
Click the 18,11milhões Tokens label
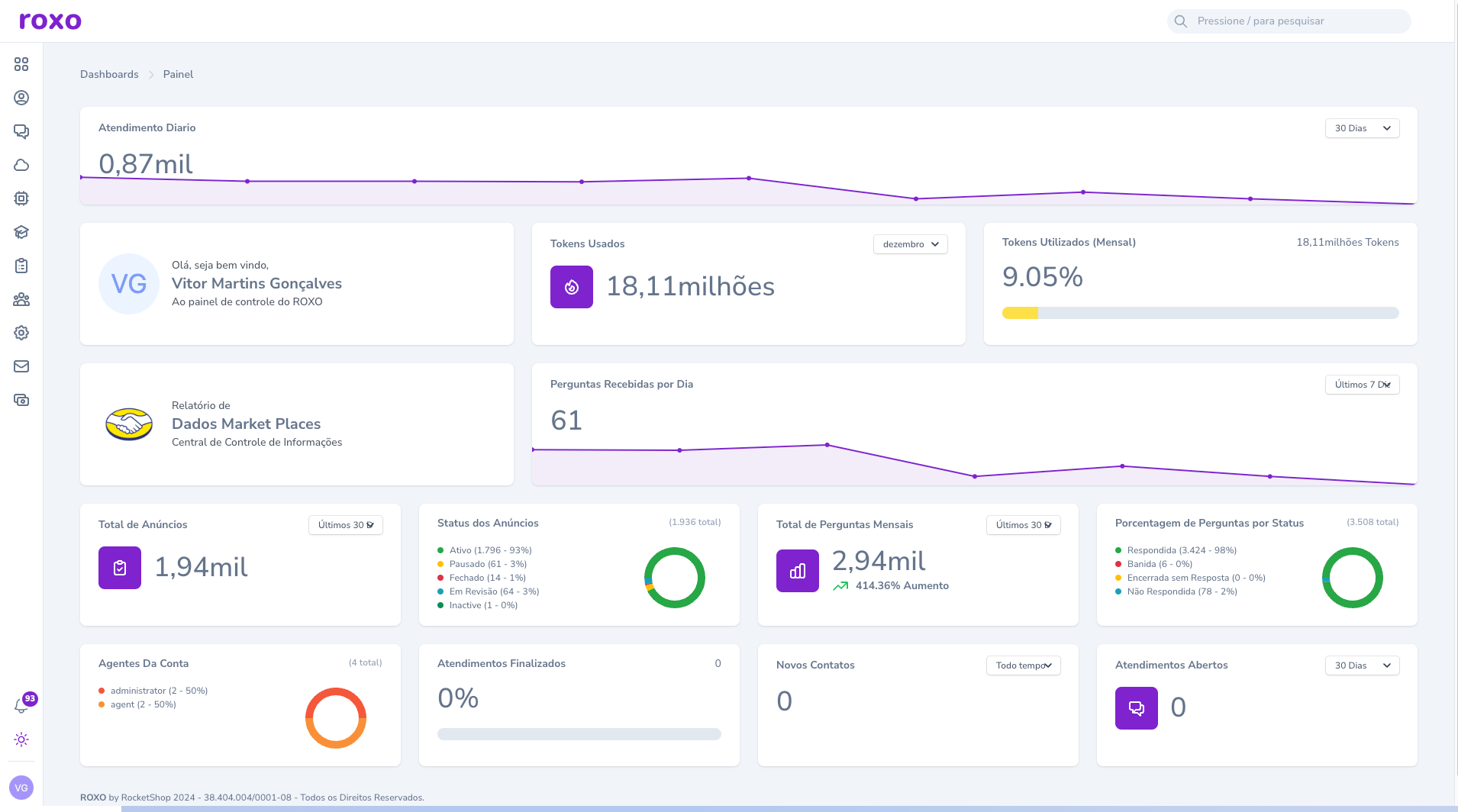coord(1347,242)
